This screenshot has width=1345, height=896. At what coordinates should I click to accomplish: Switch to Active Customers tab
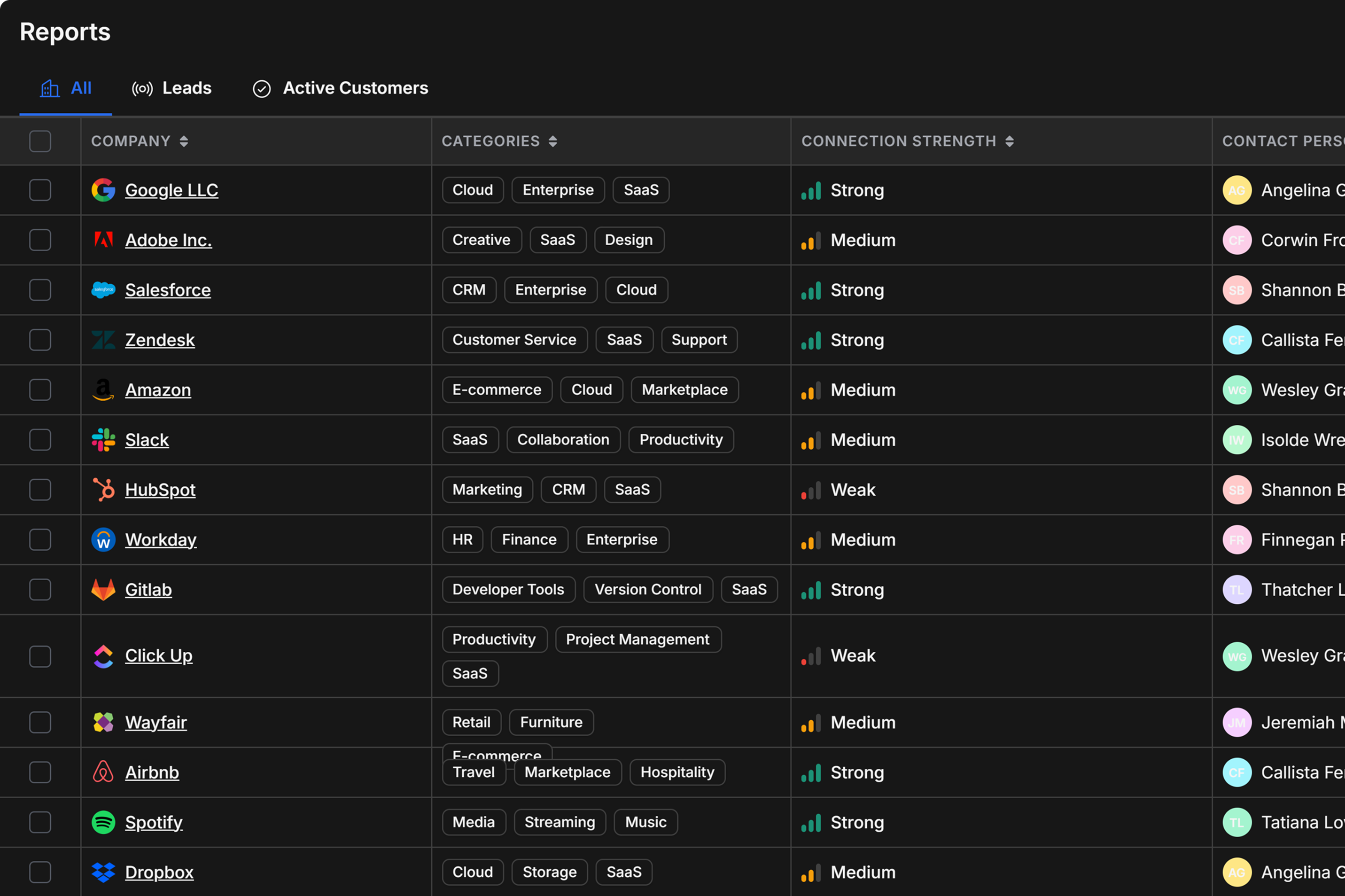[341, 88]
